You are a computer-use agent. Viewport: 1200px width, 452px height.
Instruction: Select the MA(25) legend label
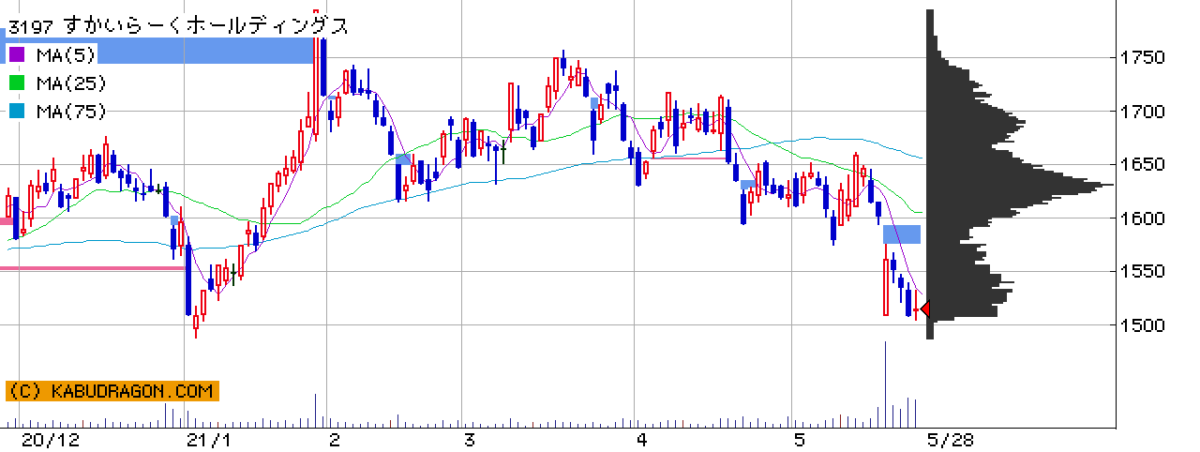point(70,83)
